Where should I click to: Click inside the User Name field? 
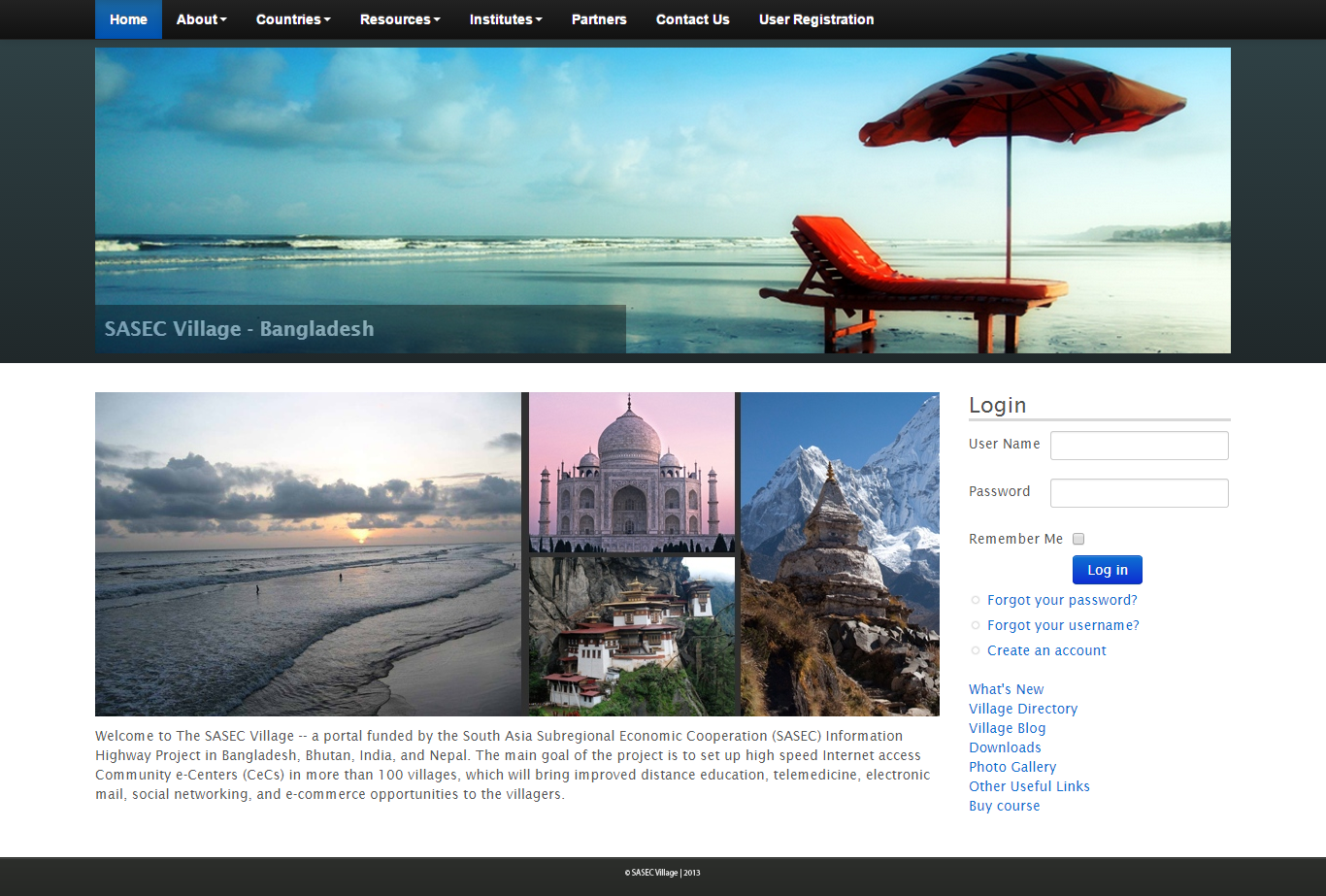coord(1139,446)
